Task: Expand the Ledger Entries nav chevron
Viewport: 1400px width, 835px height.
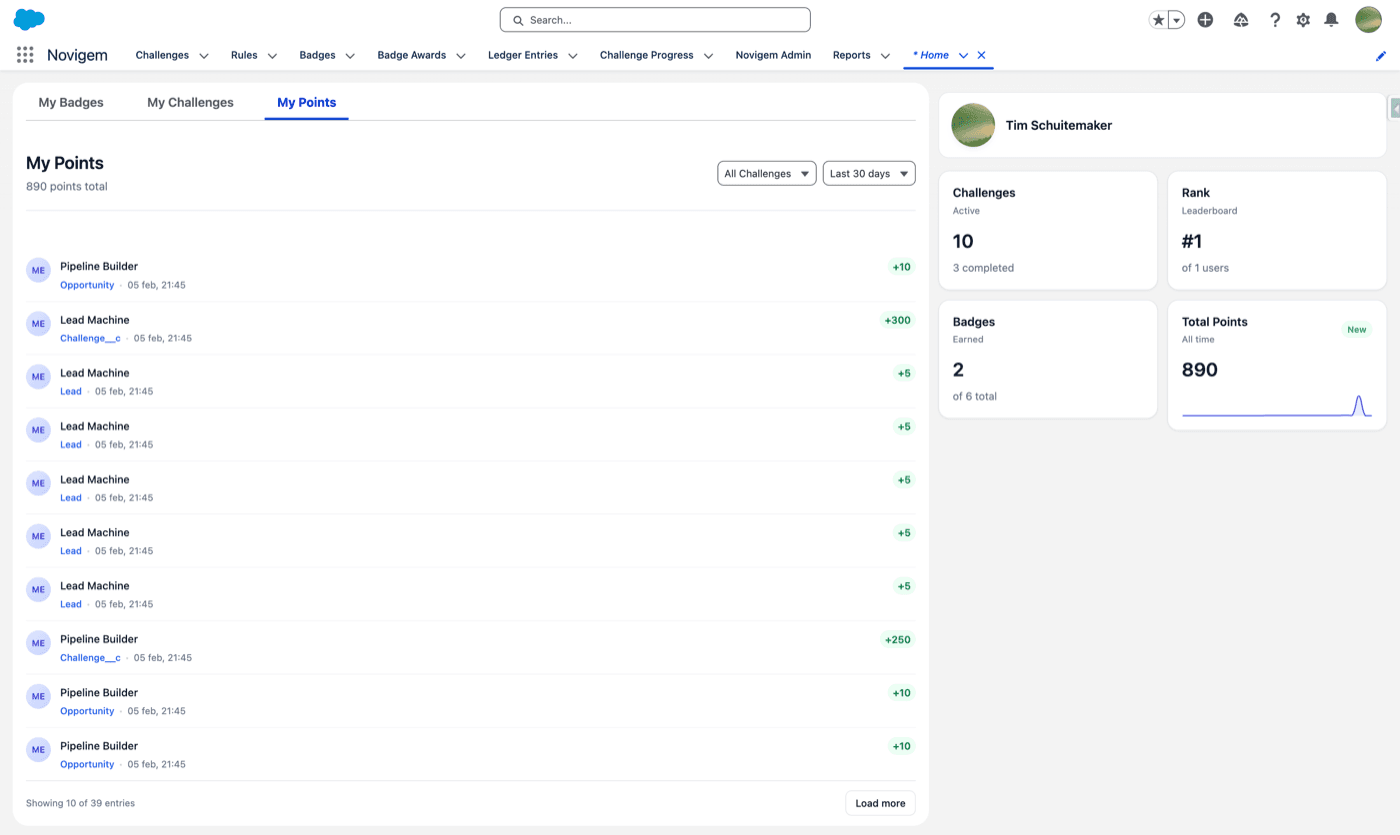Action: click(573, 56)
